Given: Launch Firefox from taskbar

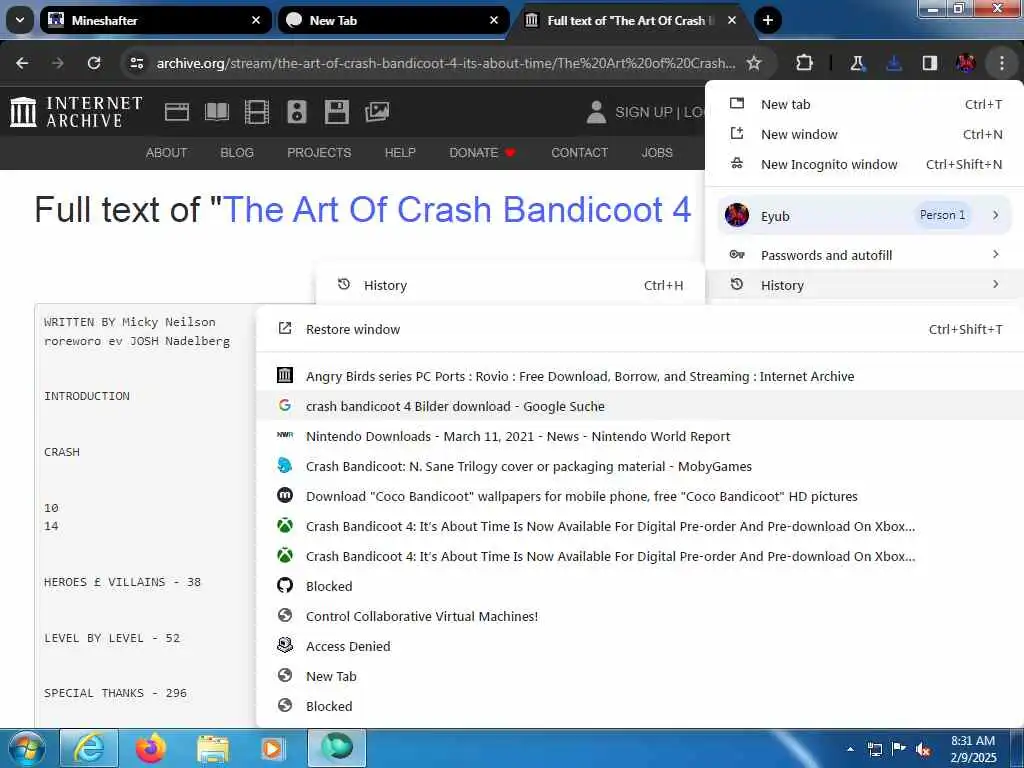Looking at the screenshot, I should [x=151, y=748].
